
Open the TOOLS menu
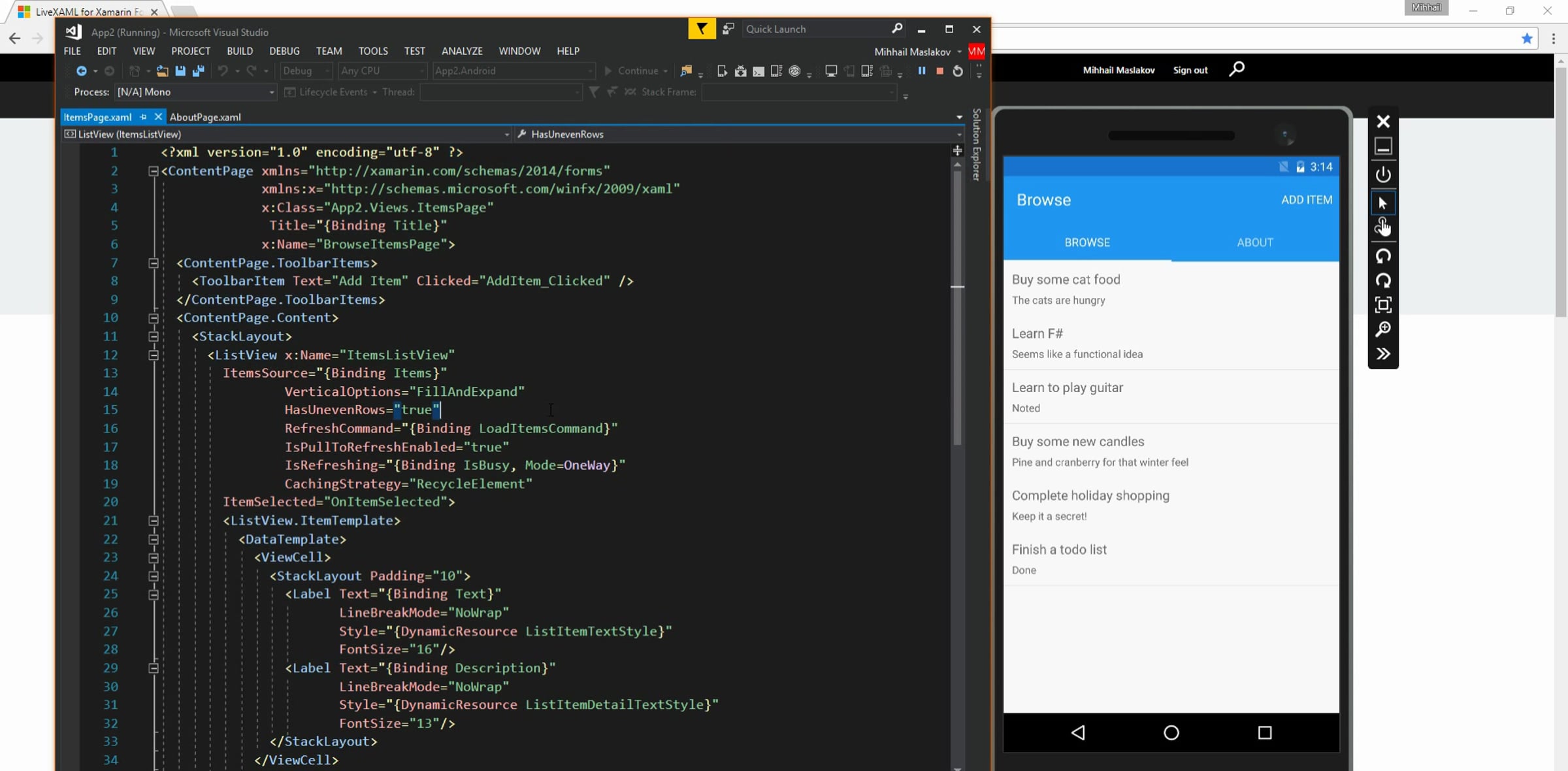373,51
